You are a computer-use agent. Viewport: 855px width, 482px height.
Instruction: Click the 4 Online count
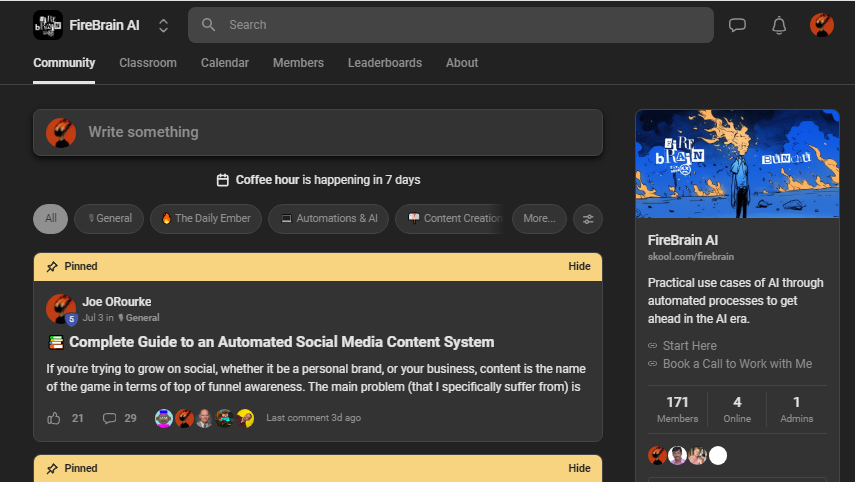coord(737,409)
